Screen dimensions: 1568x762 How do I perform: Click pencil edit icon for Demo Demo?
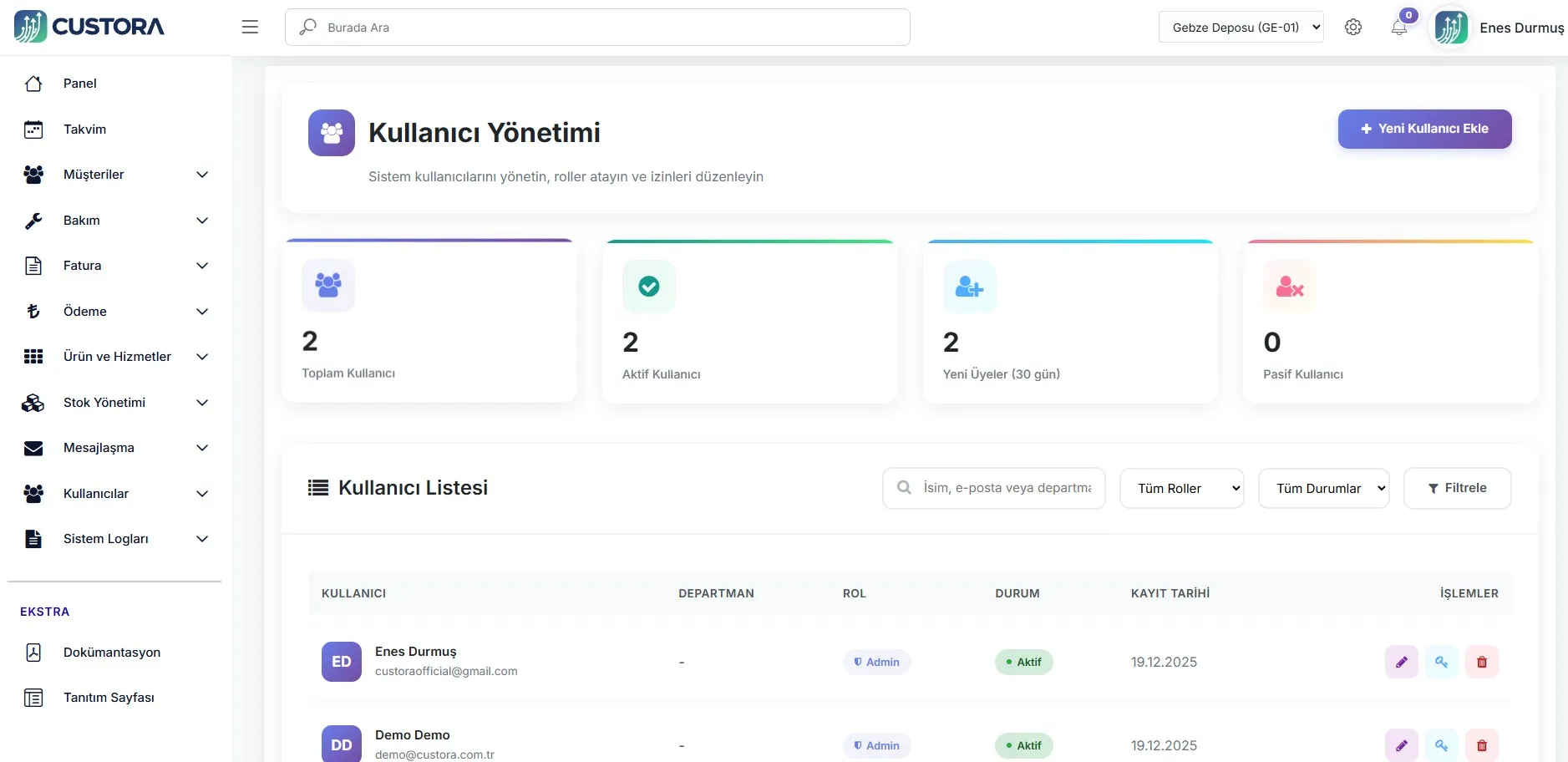coord(1401,745)
